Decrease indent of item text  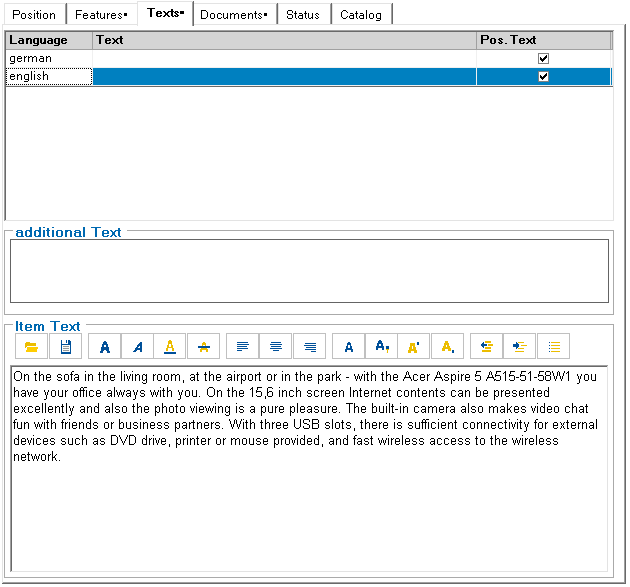[487, 346]
